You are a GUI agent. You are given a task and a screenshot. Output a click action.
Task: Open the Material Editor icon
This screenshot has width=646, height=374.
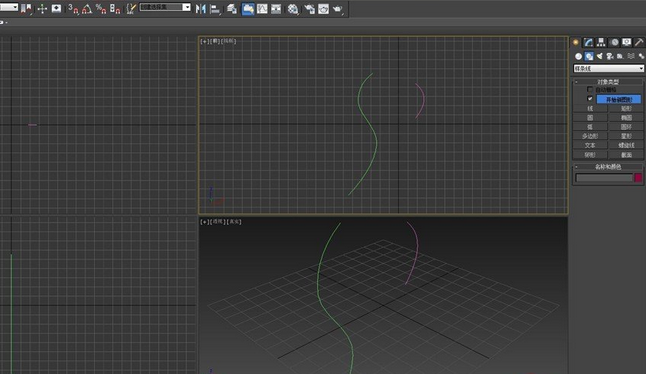(293, 9)
